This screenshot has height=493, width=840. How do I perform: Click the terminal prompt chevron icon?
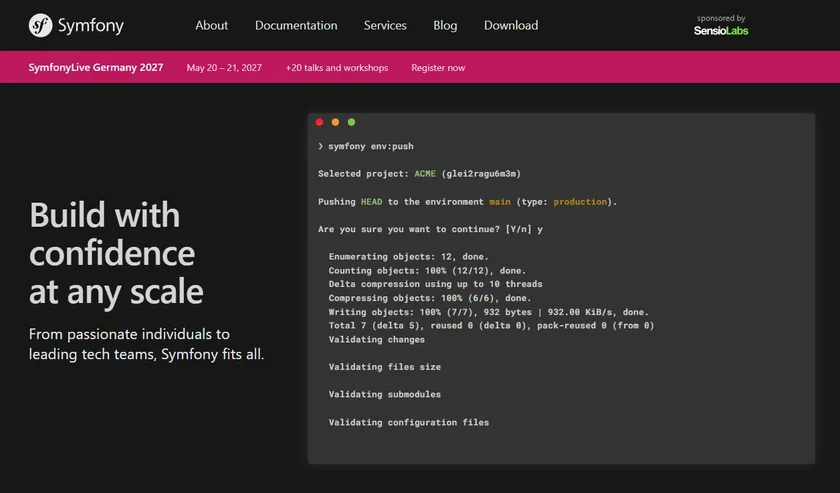[x=320, y=146]
